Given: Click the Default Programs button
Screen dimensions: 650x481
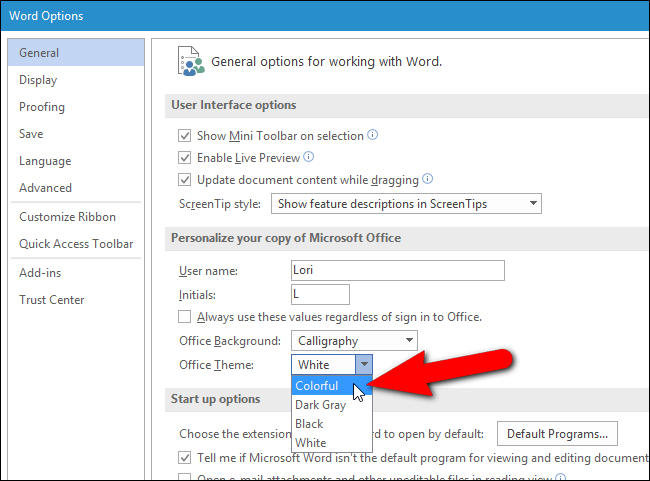Looking at the screenshot, I should tap(557, 434).
